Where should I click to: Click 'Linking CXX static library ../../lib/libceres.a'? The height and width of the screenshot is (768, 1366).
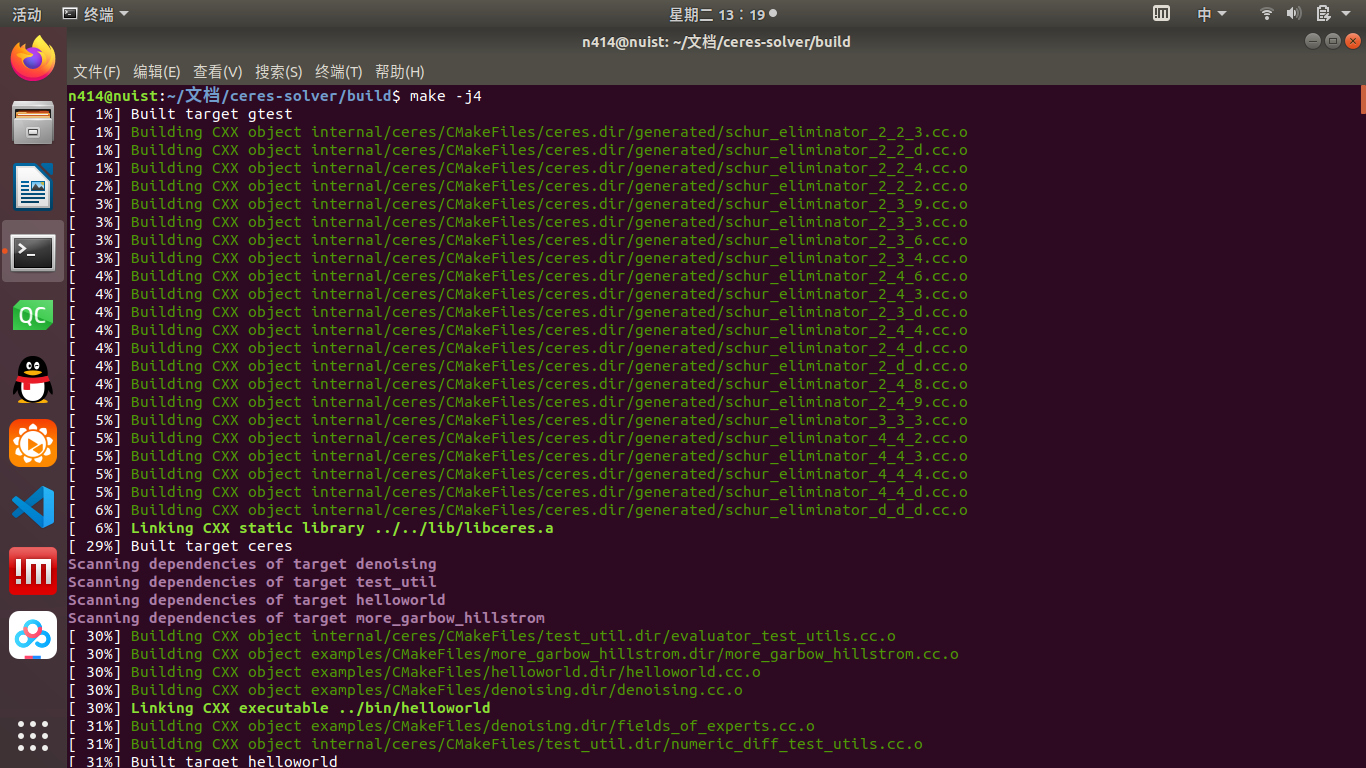(x=342, y=528)
